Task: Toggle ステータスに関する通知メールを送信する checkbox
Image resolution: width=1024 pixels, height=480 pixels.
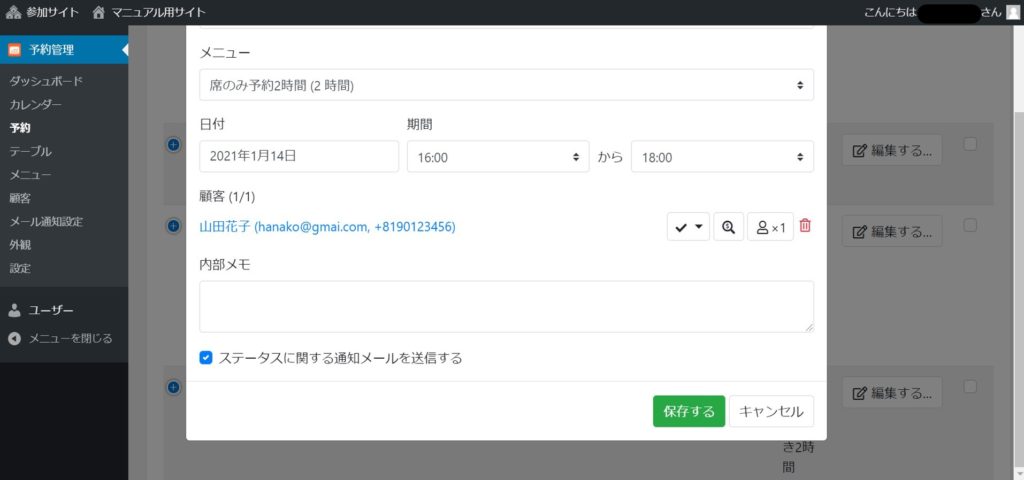Action: (x=206, y=357)
